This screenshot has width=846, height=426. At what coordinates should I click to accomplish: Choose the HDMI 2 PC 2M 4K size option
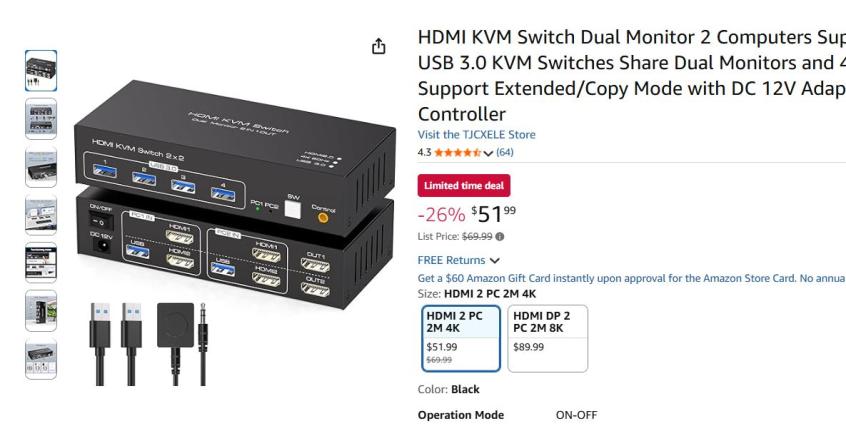[461, 339]
